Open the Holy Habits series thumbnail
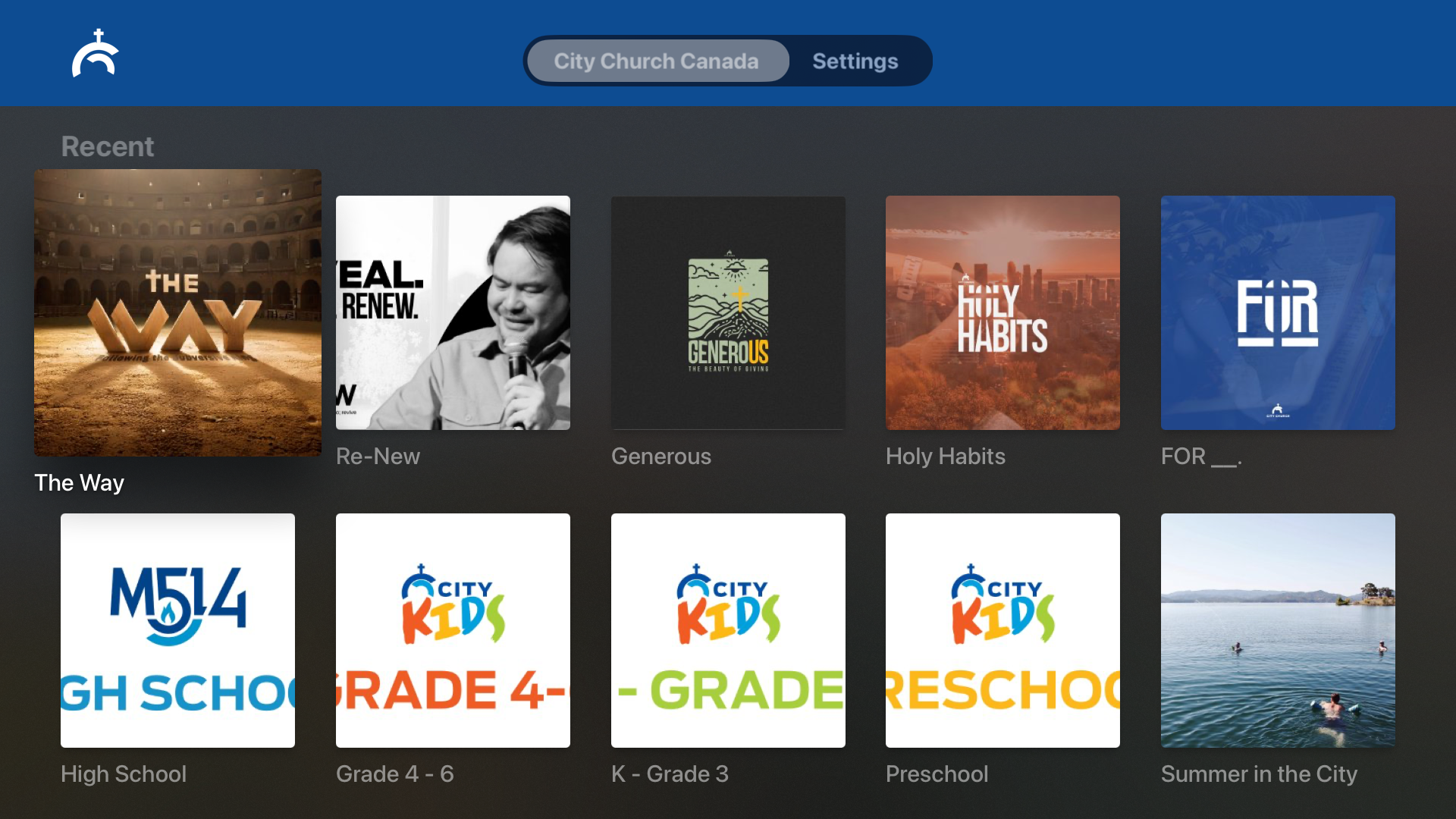This screenshot has width=1456, height=819. click(1003, 312)
